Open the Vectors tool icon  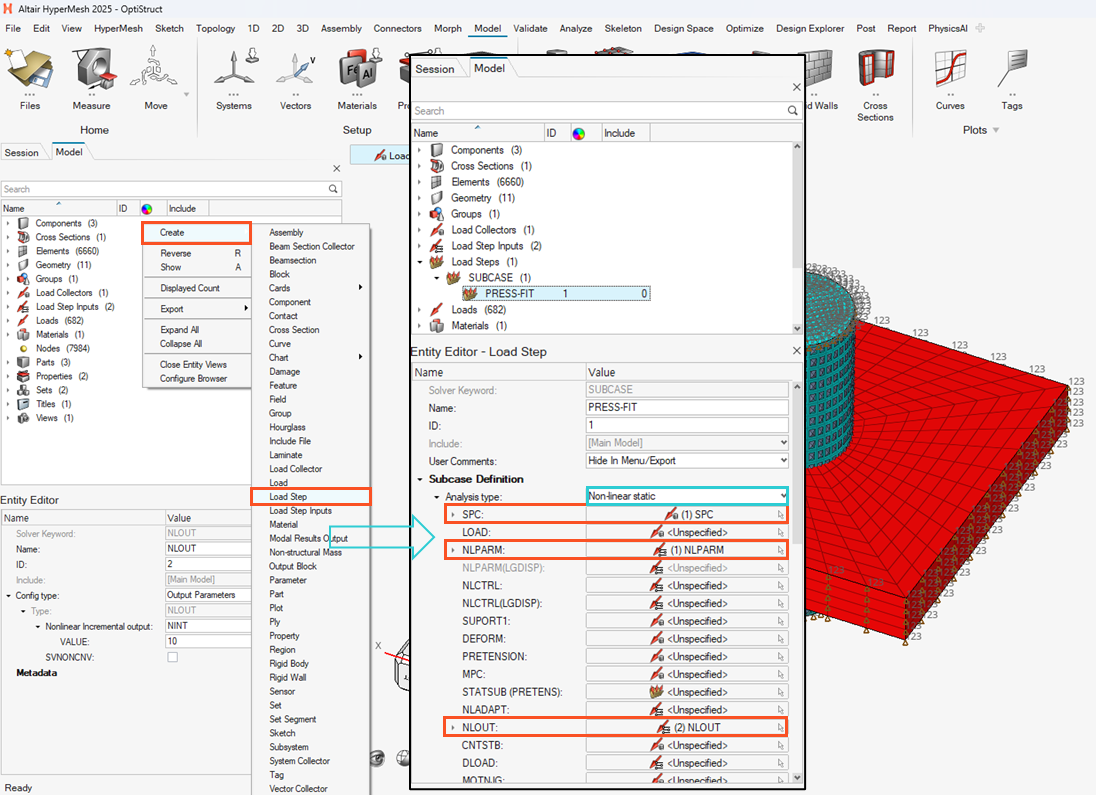296,69
